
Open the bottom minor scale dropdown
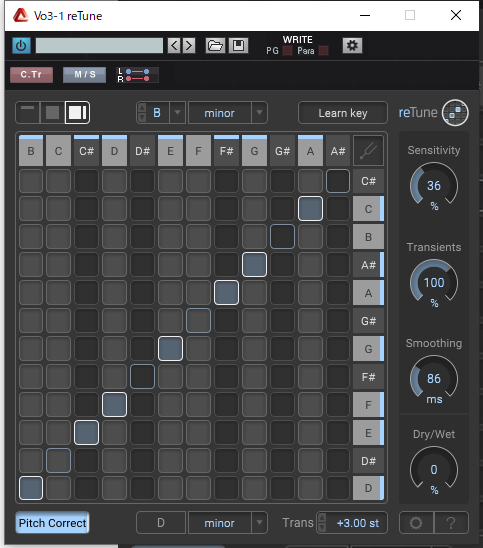[259, 523]
